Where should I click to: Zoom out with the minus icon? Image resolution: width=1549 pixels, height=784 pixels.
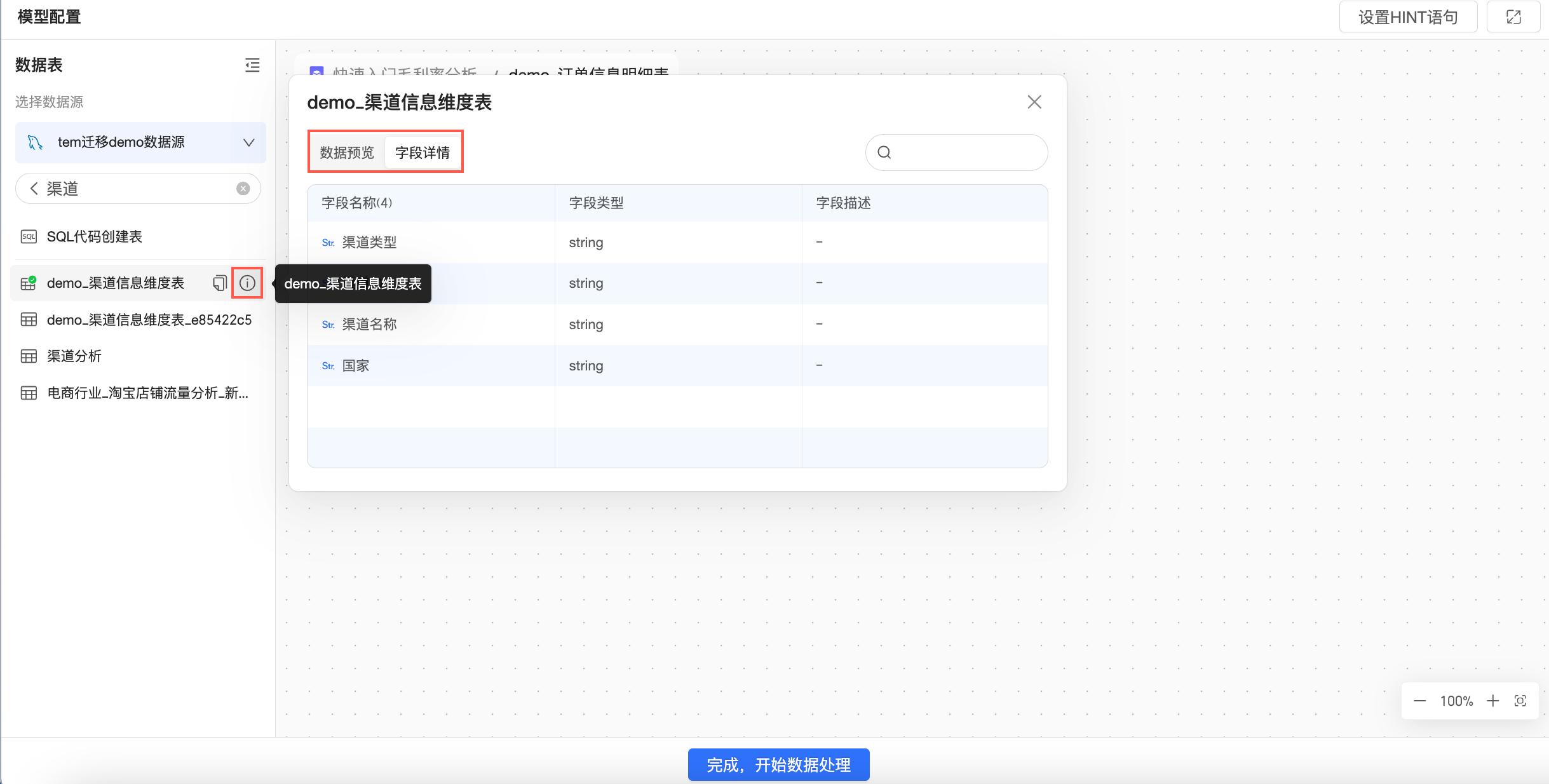click(x=1420, y=701)
